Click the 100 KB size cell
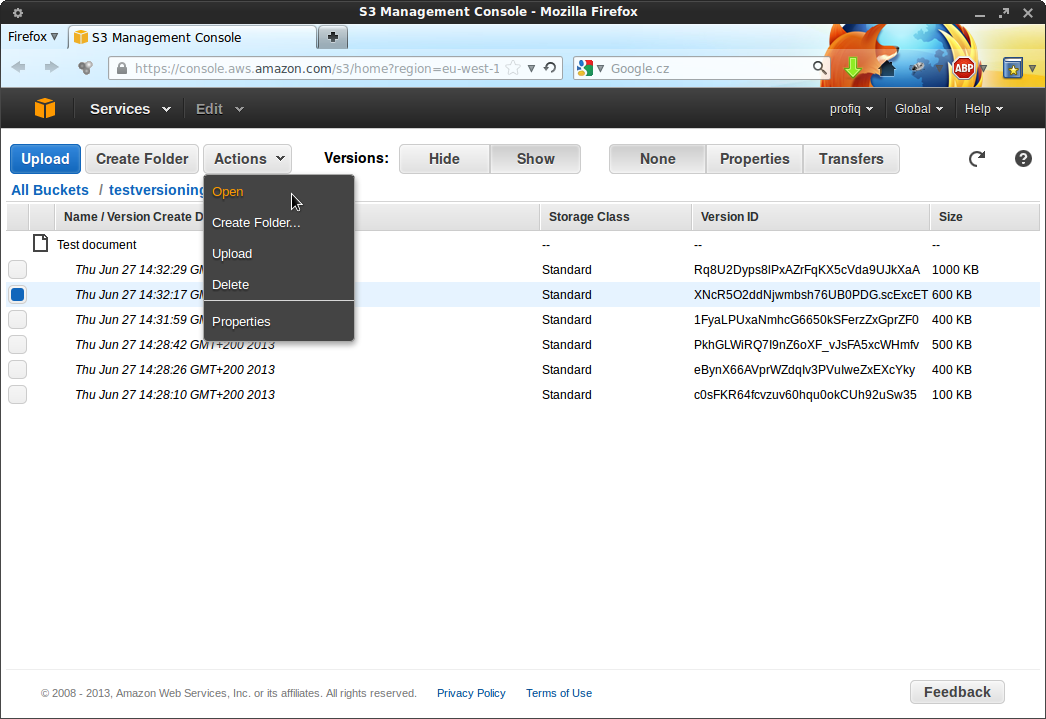This screenshot has width=1046, height=719. [952, 394]
